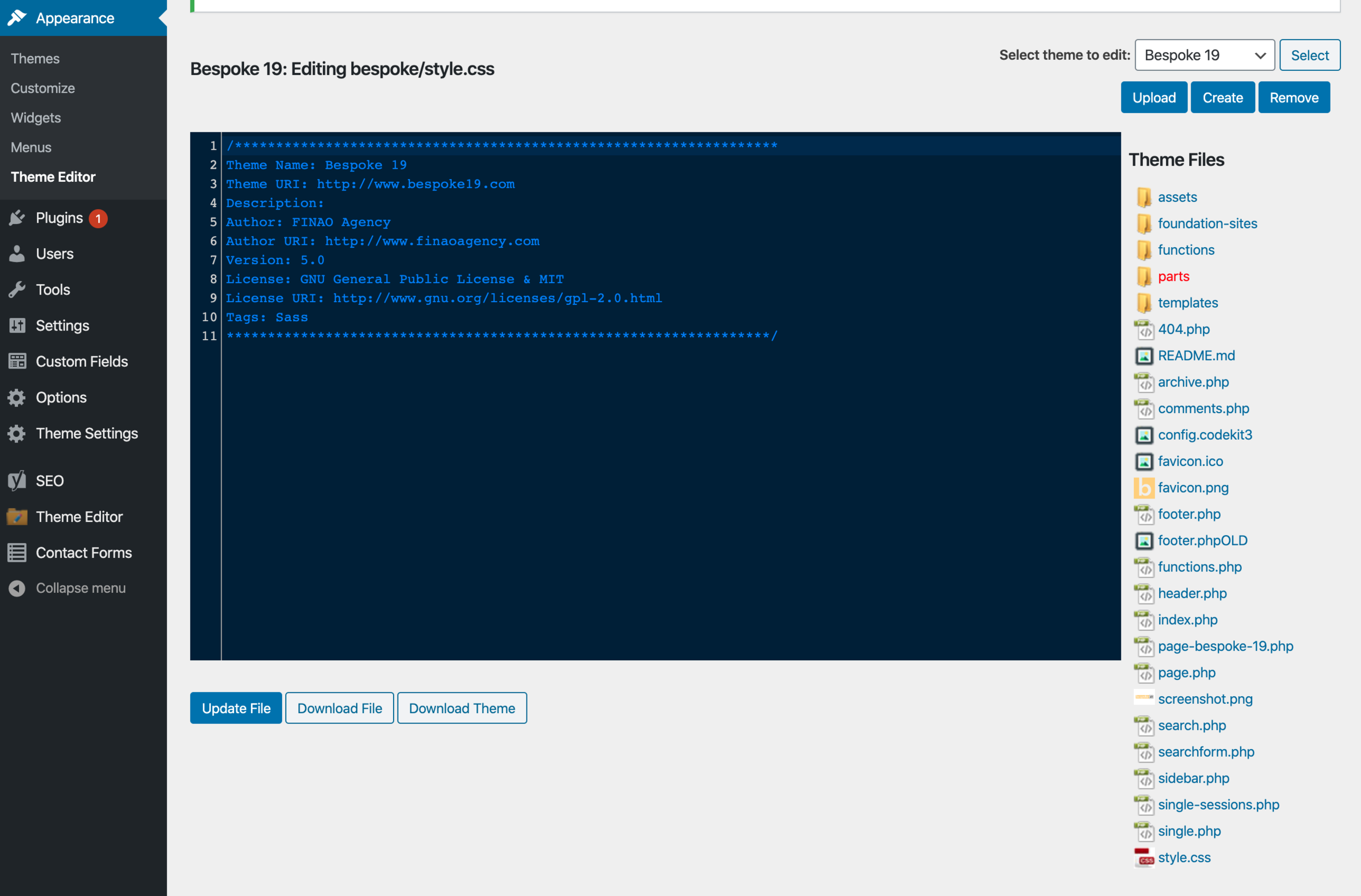Open the index.php file
The height and width of the screenshot is (896, 1361).
(1188, 620)
